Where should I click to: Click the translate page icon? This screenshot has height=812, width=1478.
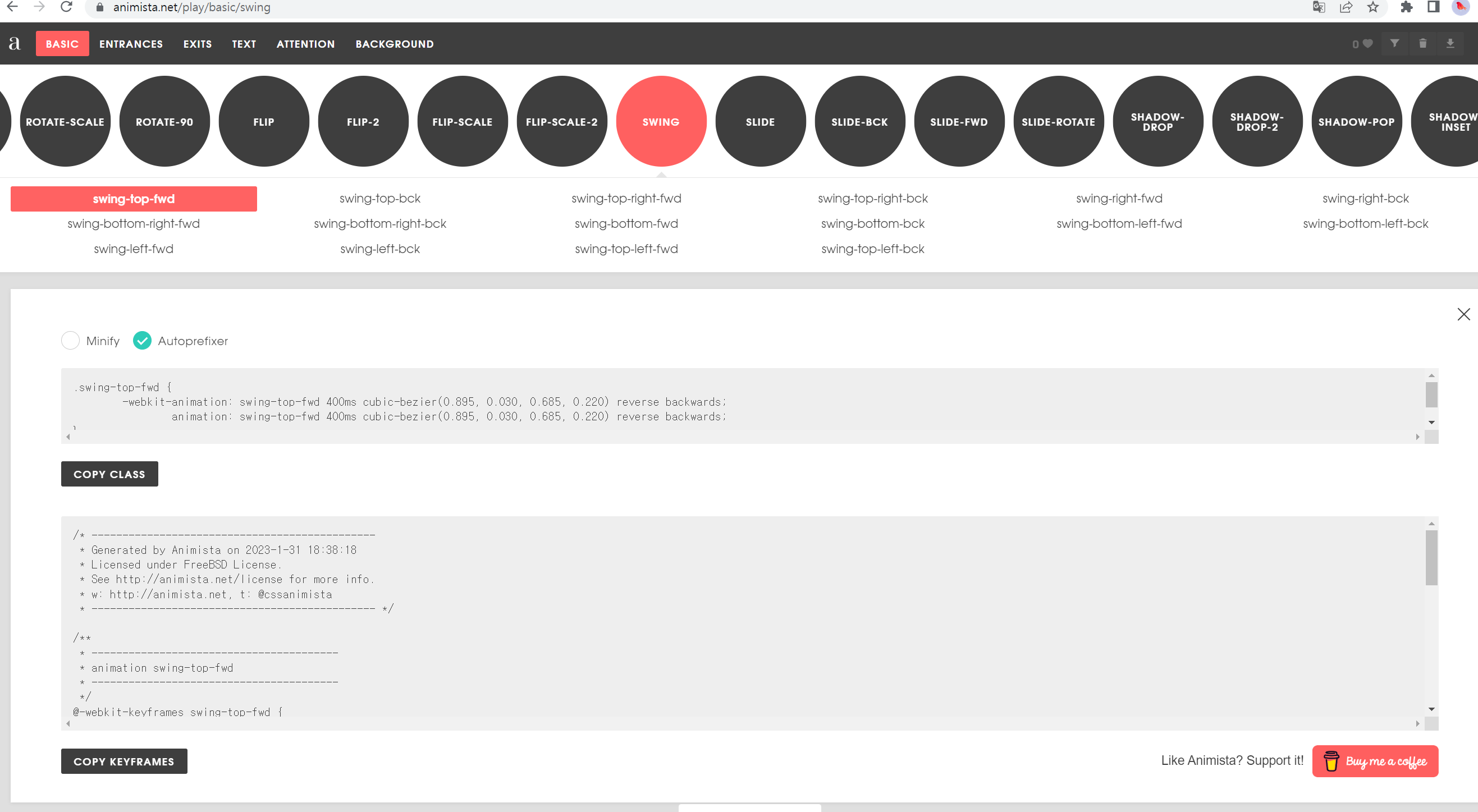(1319, 7)
